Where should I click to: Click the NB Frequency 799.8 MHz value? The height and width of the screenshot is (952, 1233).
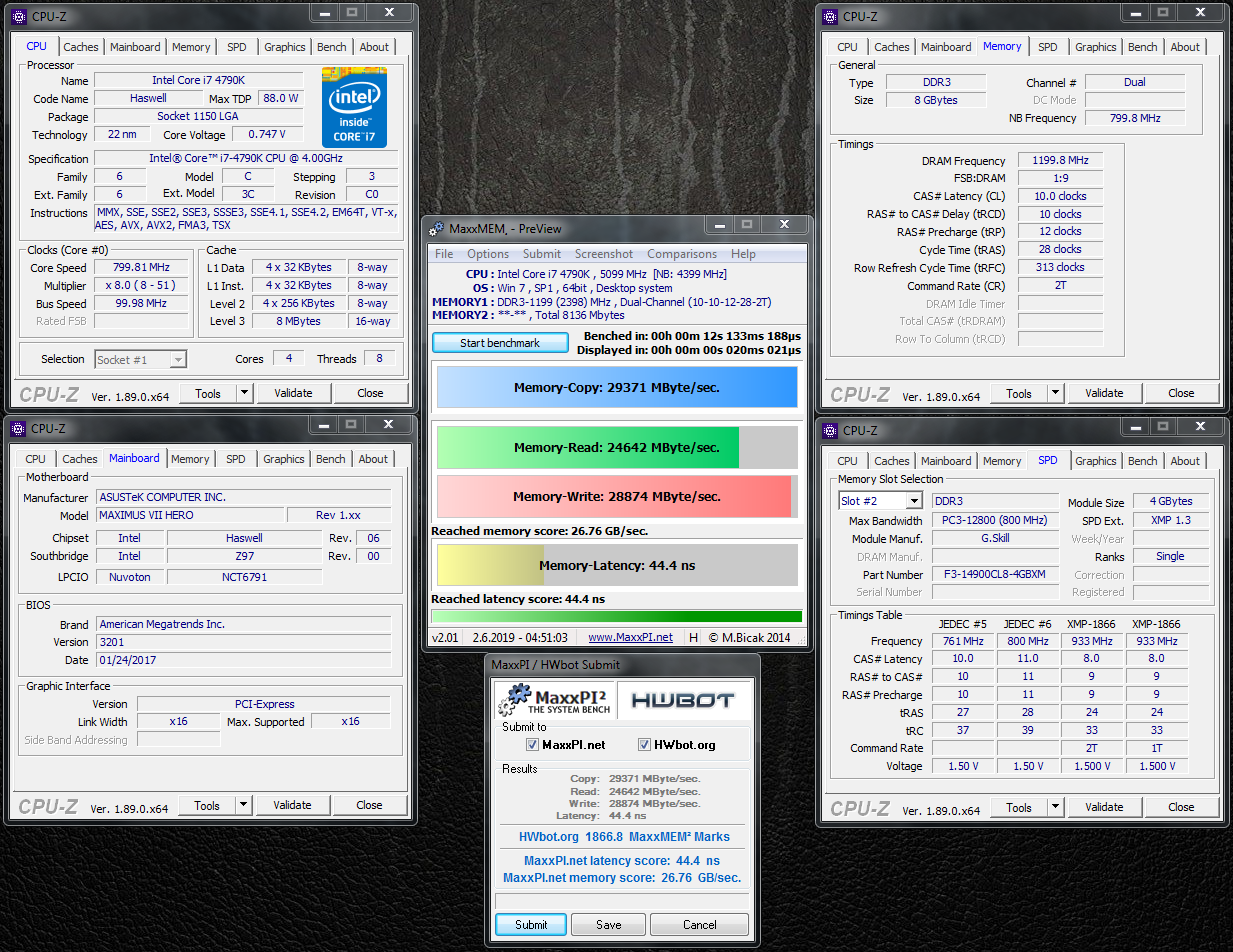(1134, 118)
